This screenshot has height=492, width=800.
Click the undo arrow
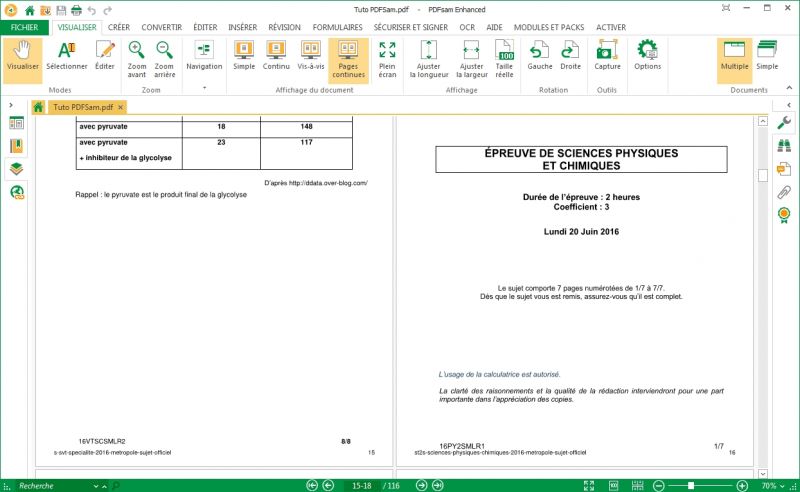click(92, 10)
